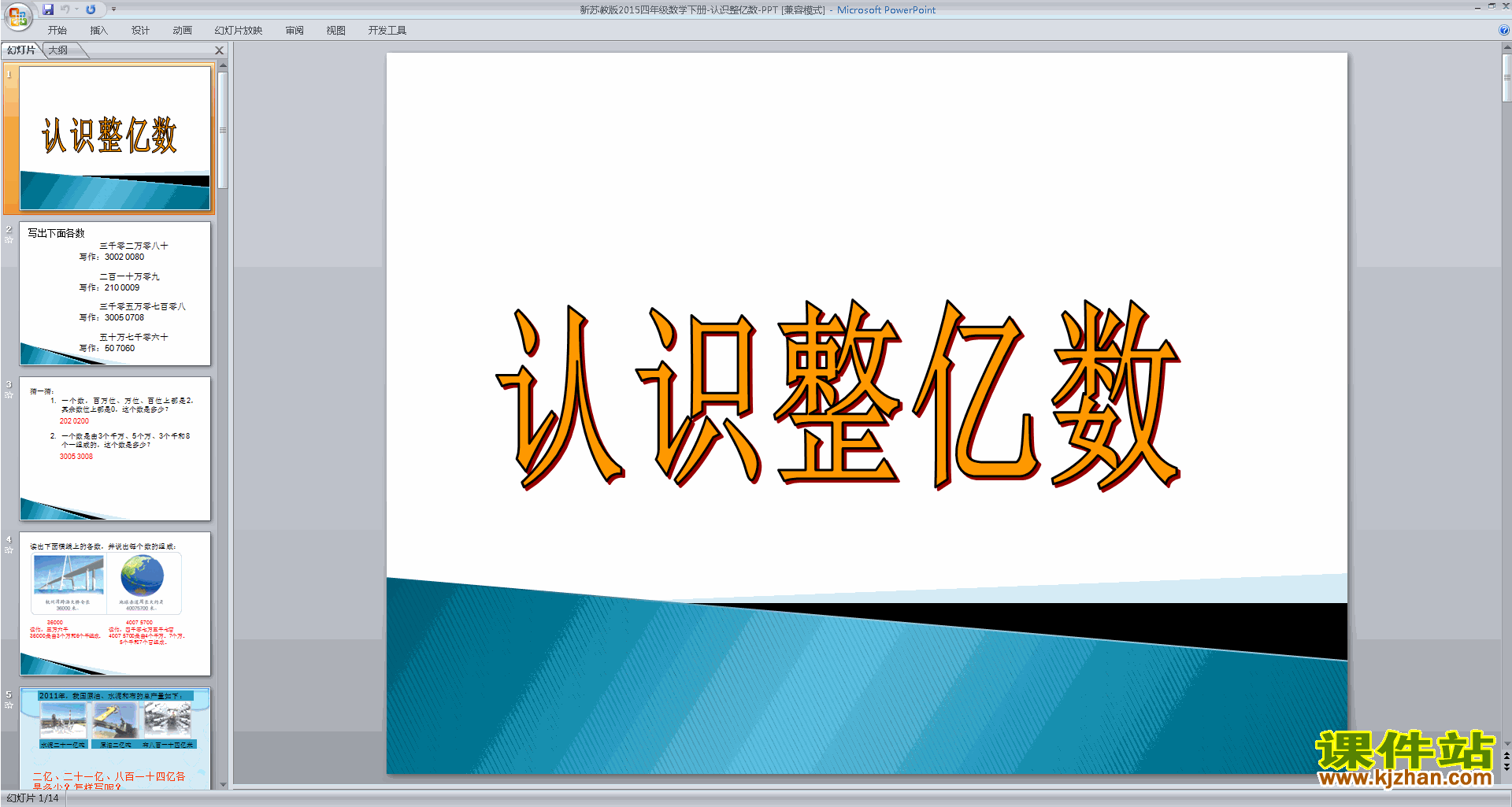
Task: Click the animation star icon beside slide 5
Action: (x=9, y=705)
